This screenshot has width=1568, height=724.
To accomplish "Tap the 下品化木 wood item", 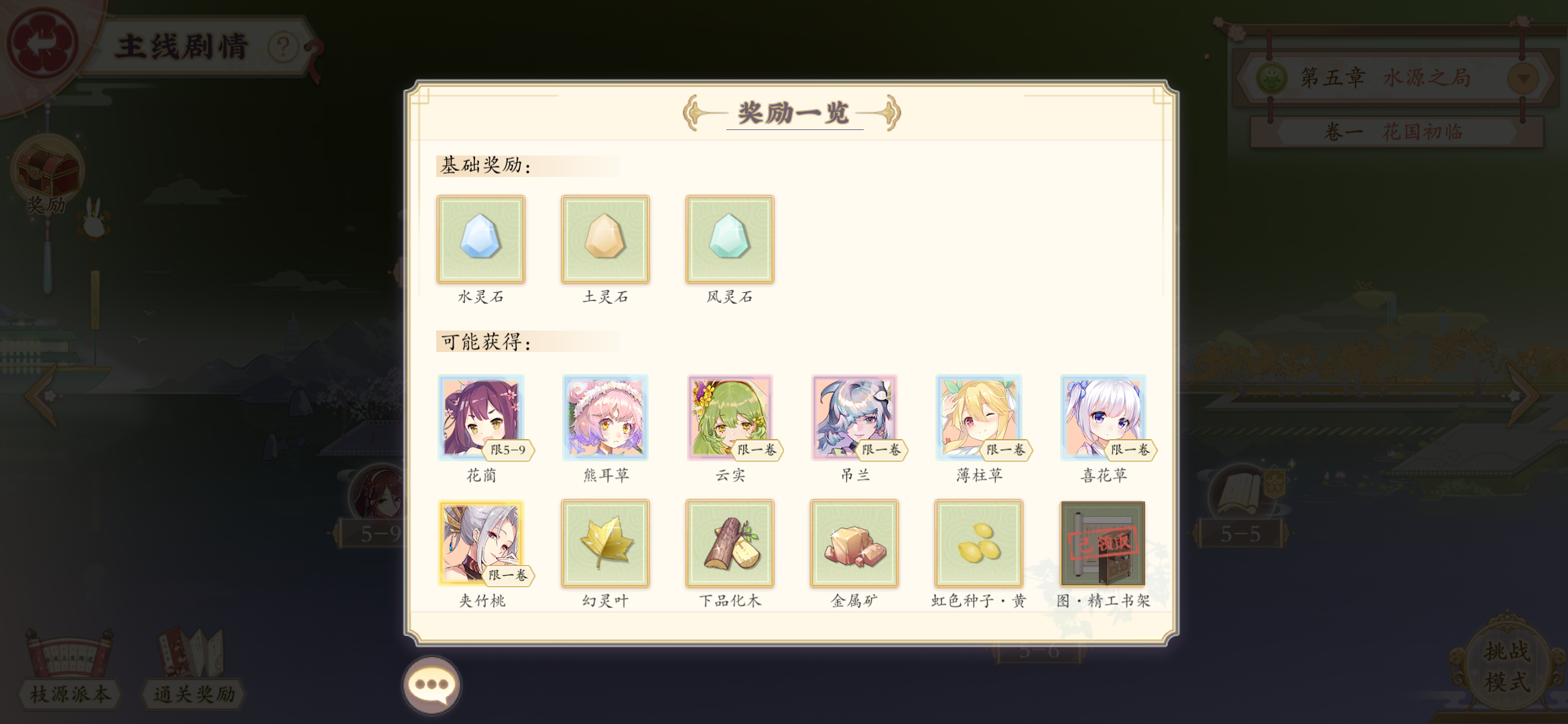I will (730, 543).
